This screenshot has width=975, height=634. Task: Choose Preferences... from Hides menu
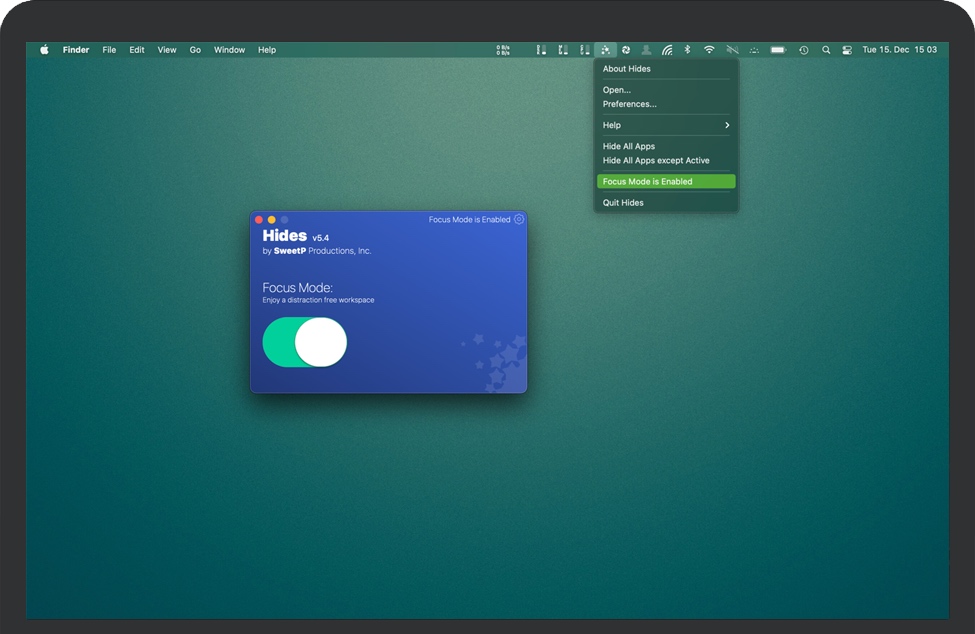click(x=666, y=104)
